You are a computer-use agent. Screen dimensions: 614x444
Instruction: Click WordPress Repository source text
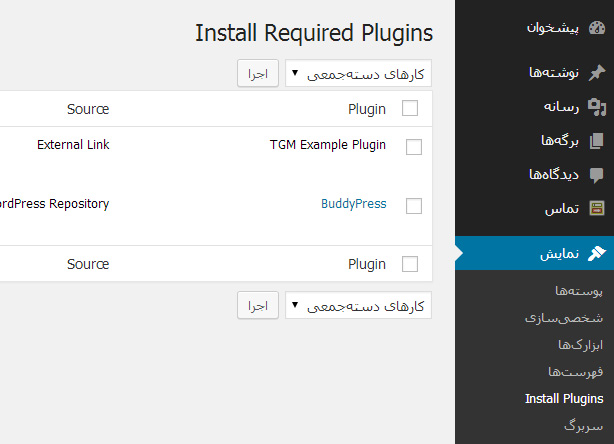click(x=54, y=204)
